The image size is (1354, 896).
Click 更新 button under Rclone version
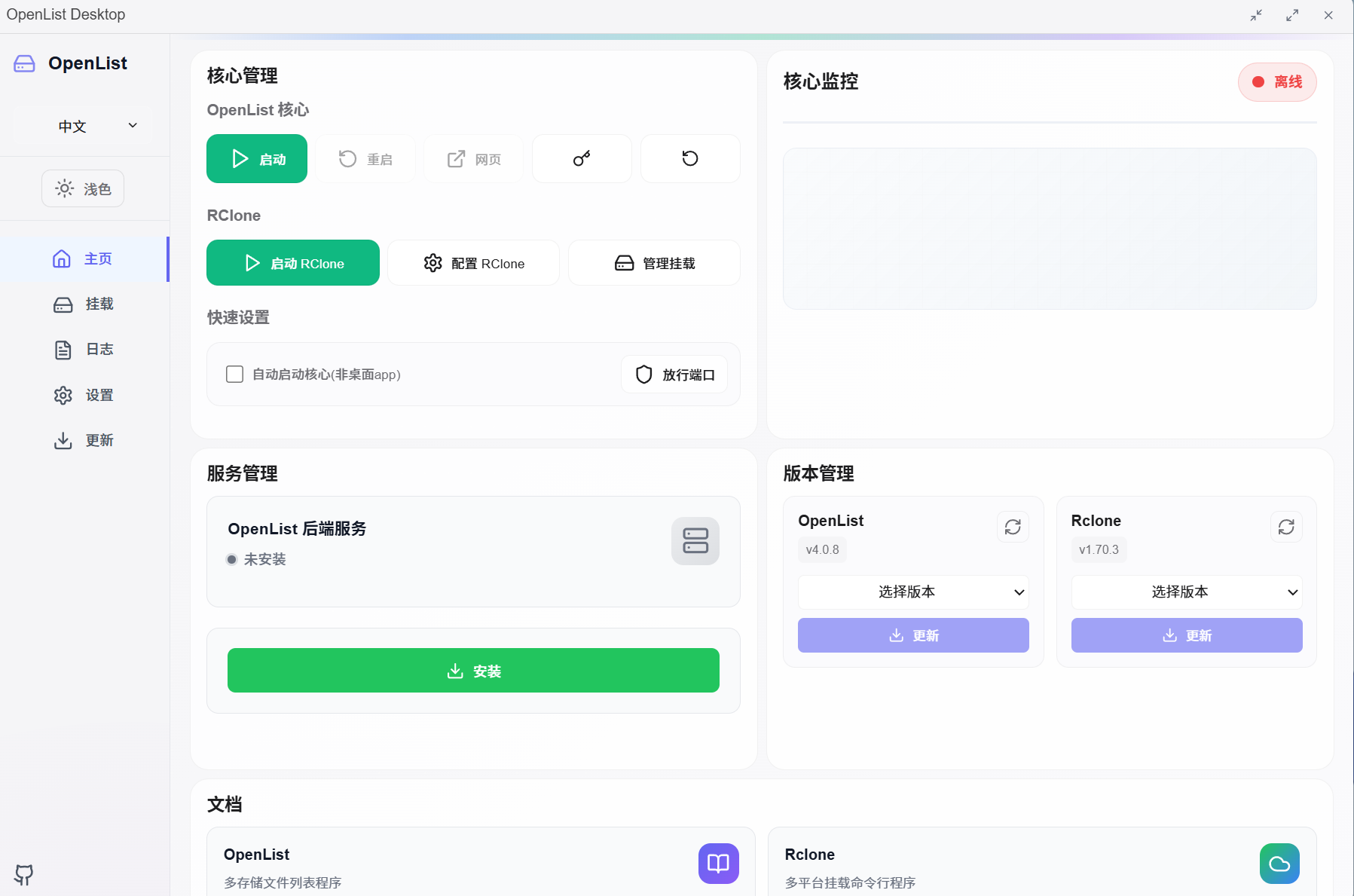tap(1187, 635)
